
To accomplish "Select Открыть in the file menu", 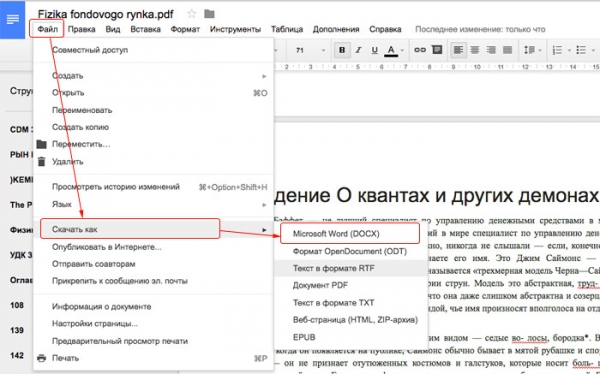I will [x=153, y=93].
